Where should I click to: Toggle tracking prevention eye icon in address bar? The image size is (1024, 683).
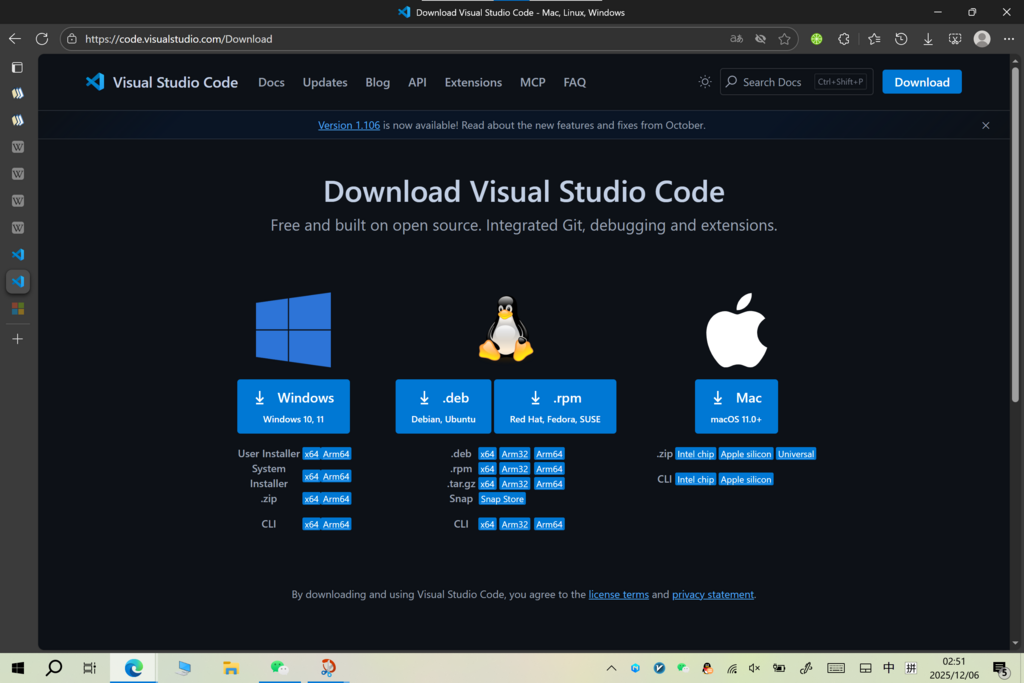[x=760, y=38]
